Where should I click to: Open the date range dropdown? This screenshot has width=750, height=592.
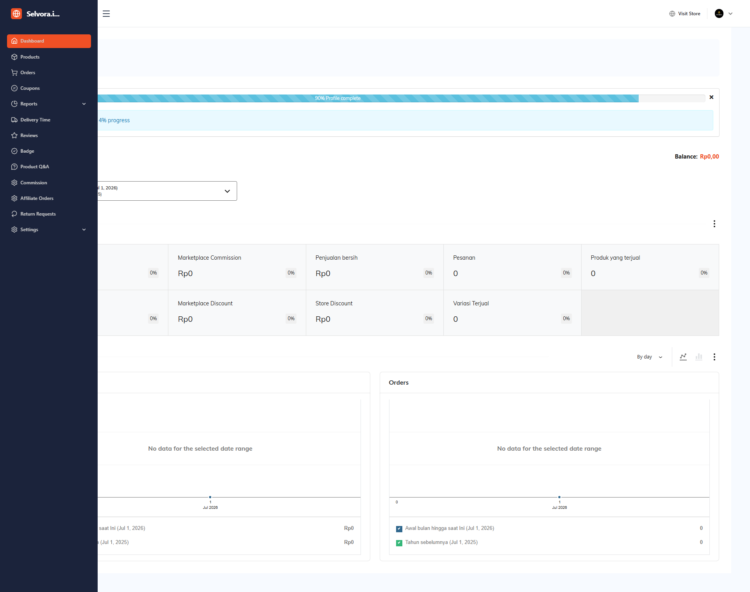click(167, 191)
